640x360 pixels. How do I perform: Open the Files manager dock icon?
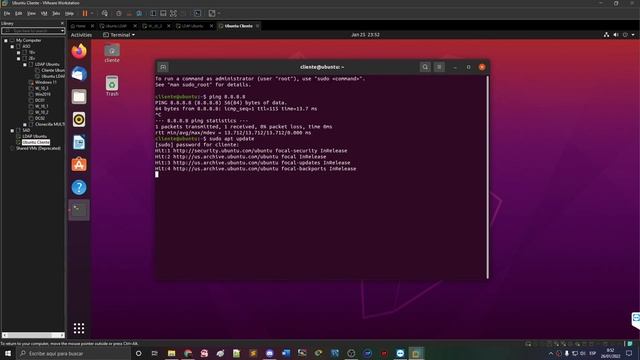79,97
